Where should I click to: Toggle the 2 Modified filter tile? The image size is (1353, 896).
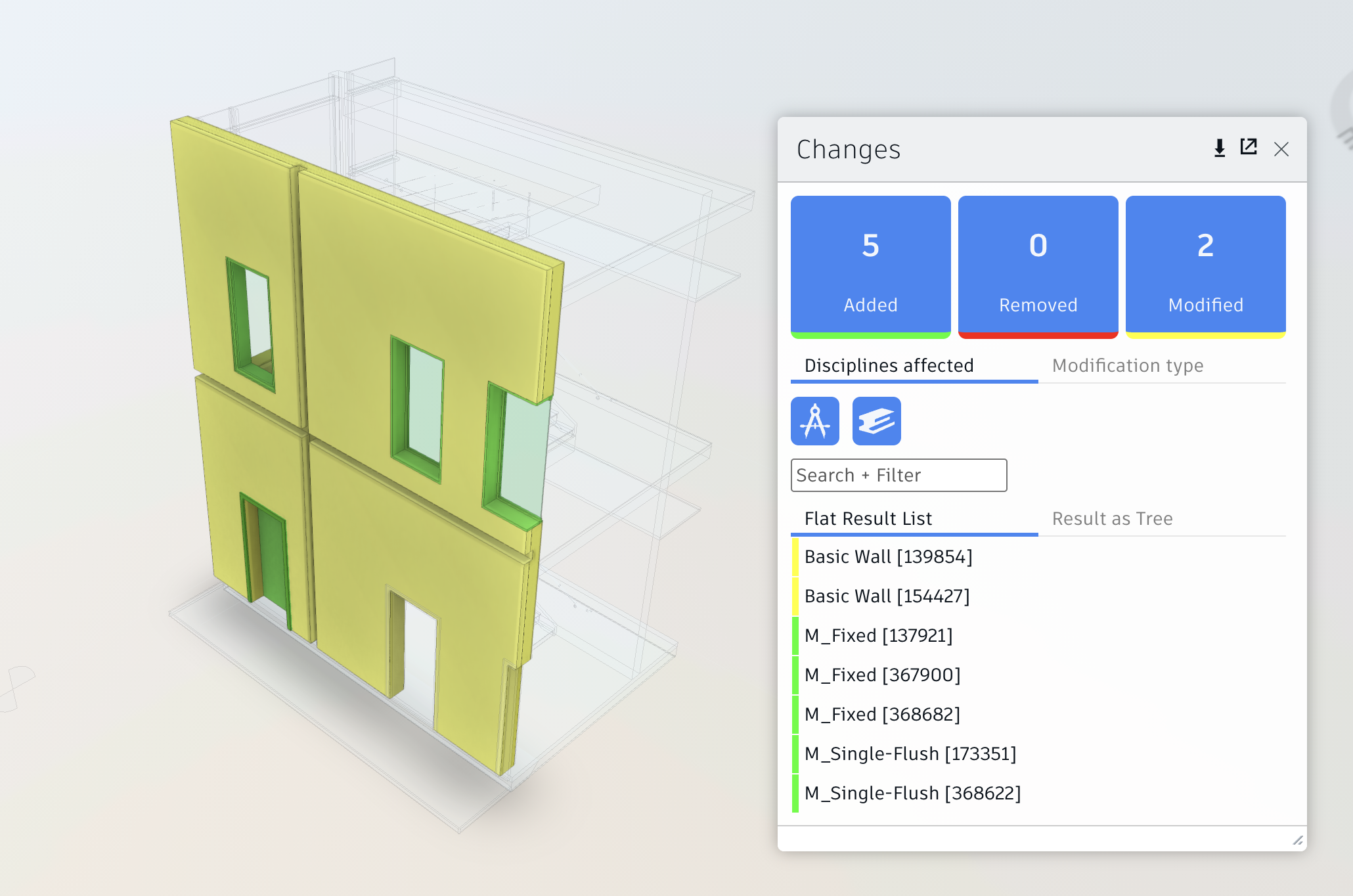coord(1205,267)
